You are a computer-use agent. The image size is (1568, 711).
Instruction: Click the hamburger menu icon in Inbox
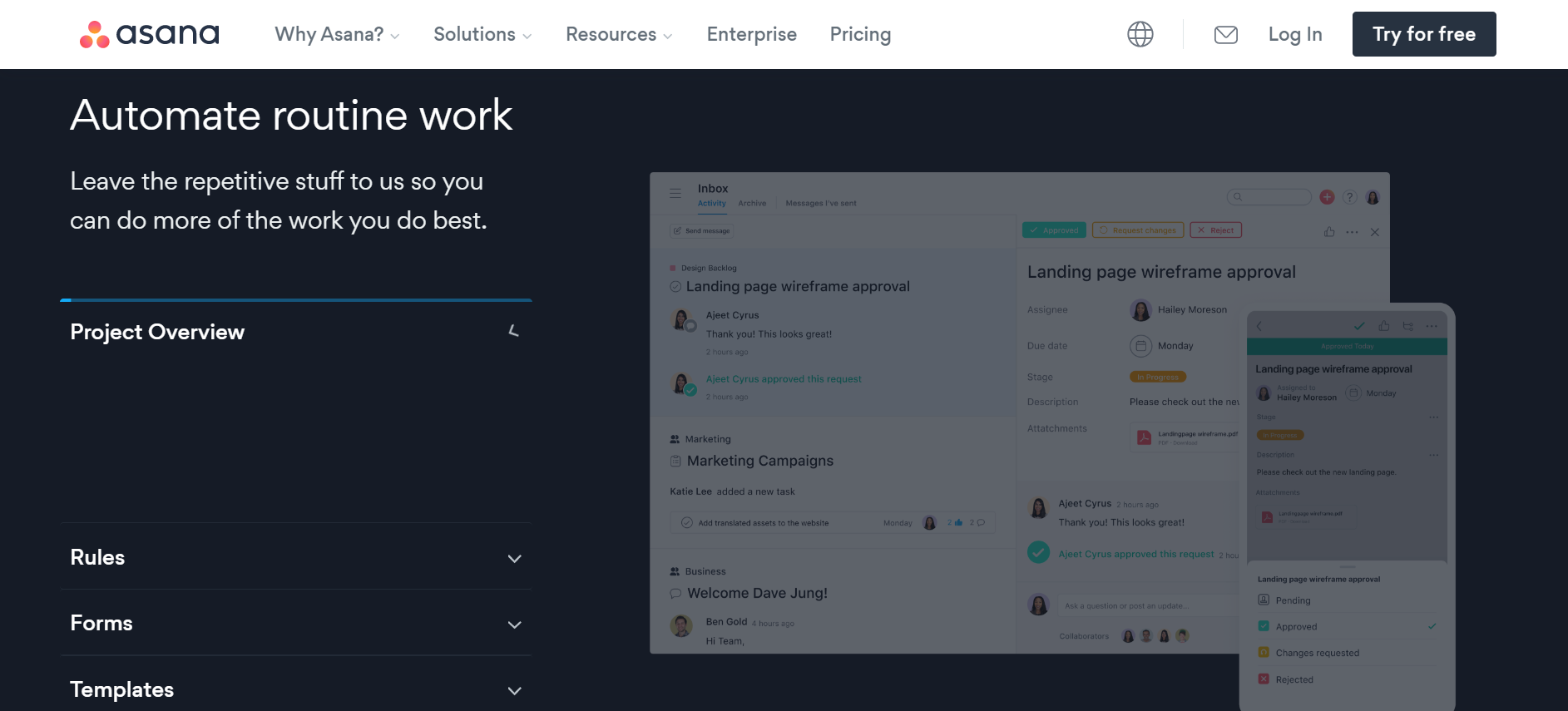click(675, 193)
